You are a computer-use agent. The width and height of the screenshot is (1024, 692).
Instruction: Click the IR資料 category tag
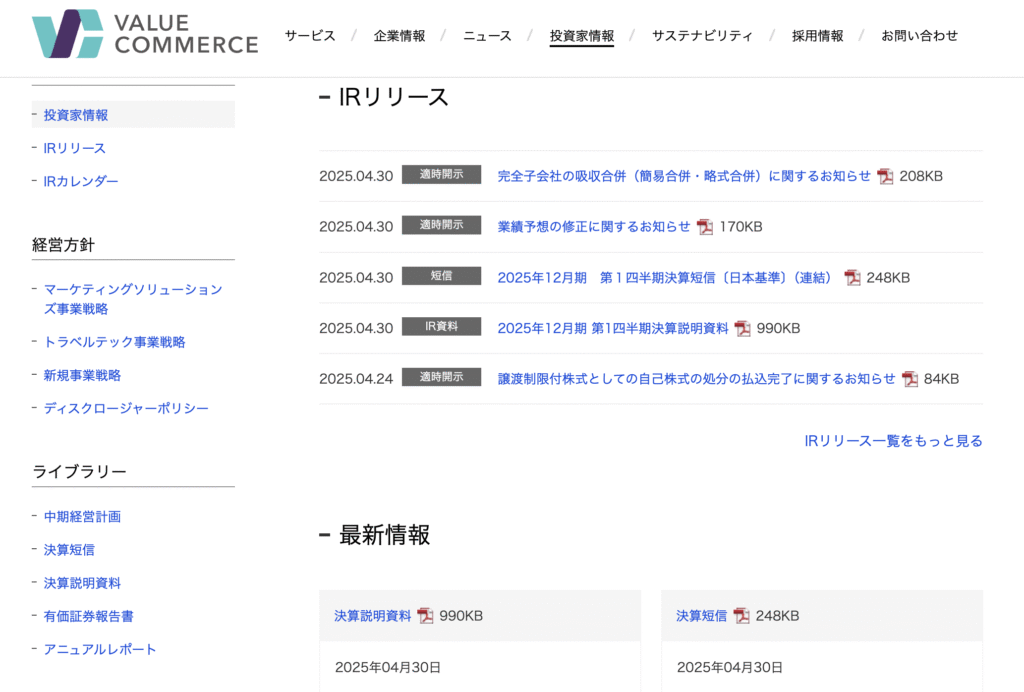pos(441,326)
